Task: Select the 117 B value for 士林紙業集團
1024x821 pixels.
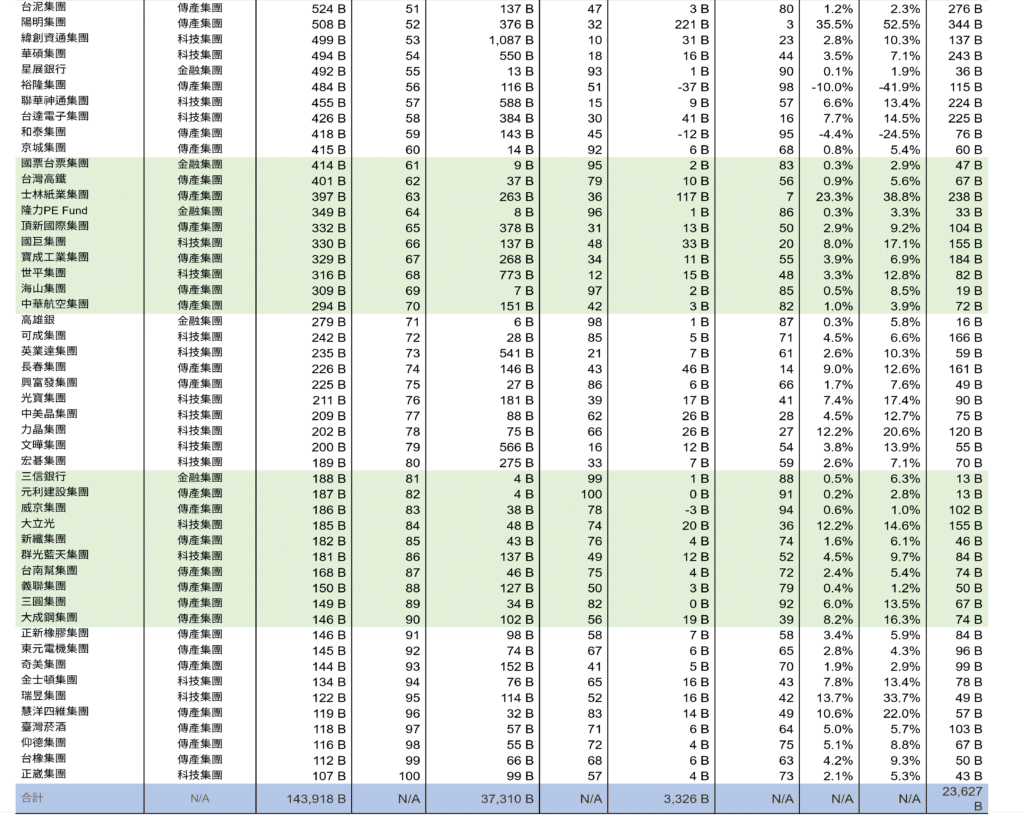Action: pos(692,197)
